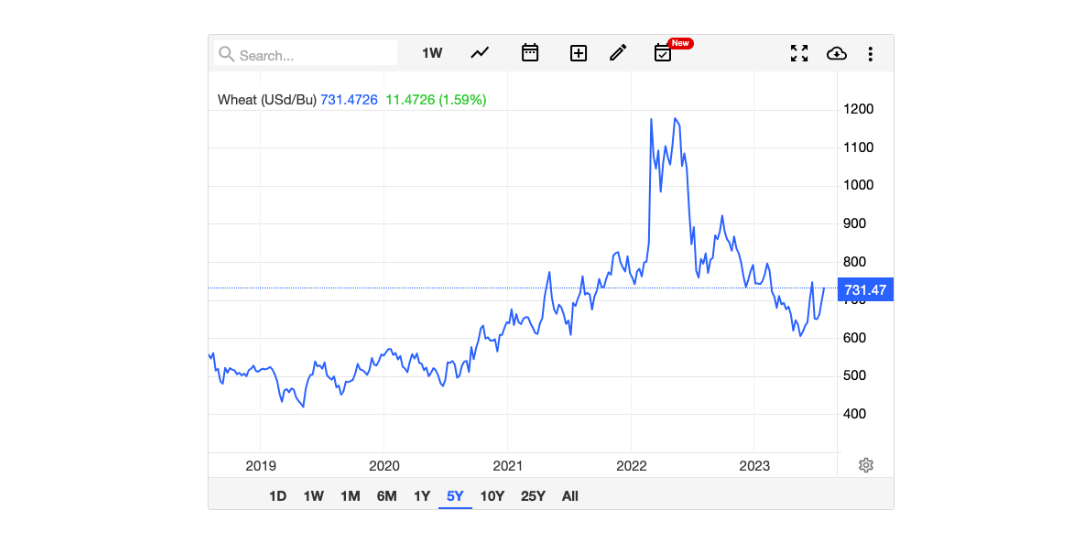Image resolution: width=1090 pixels, height=560 pixels.
Task: Select the pencil drawing tool
Action: tap(618, 53)
